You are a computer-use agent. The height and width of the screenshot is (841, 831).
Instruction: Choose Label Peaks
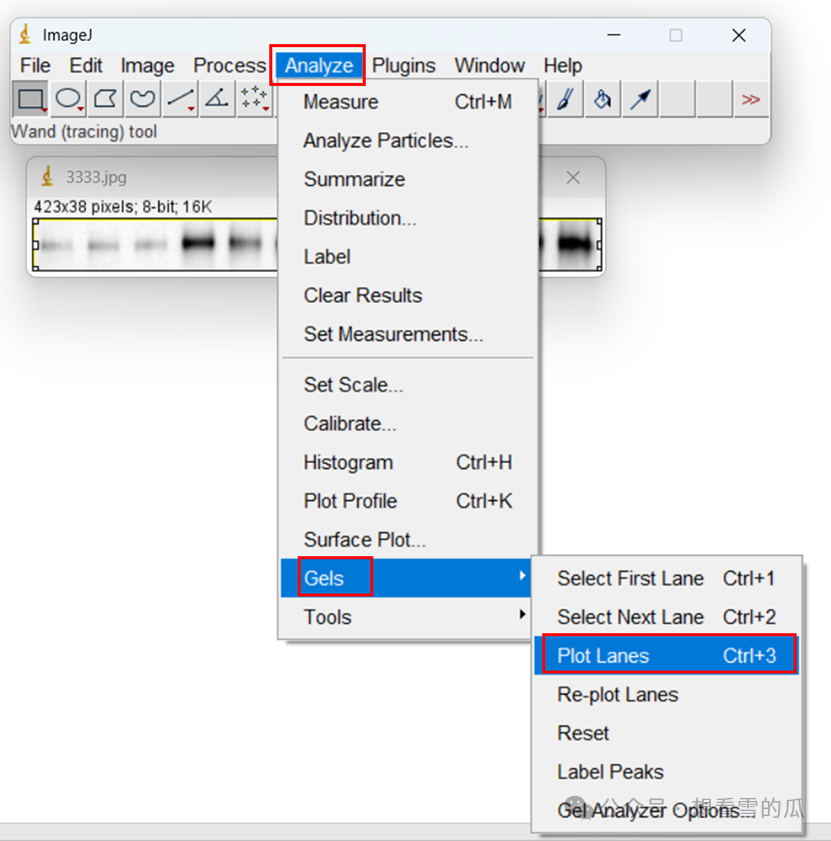point(666,772)
